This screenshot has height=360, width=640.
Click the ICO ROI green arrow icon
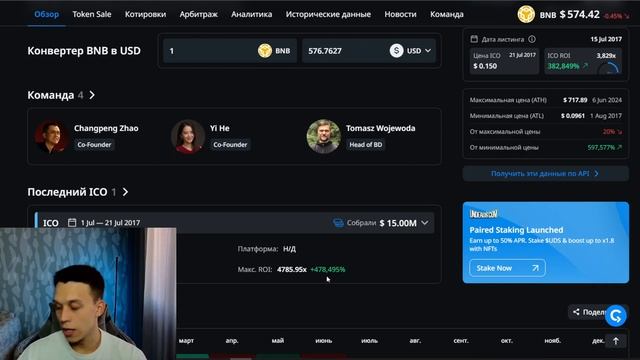coord(585,65)
